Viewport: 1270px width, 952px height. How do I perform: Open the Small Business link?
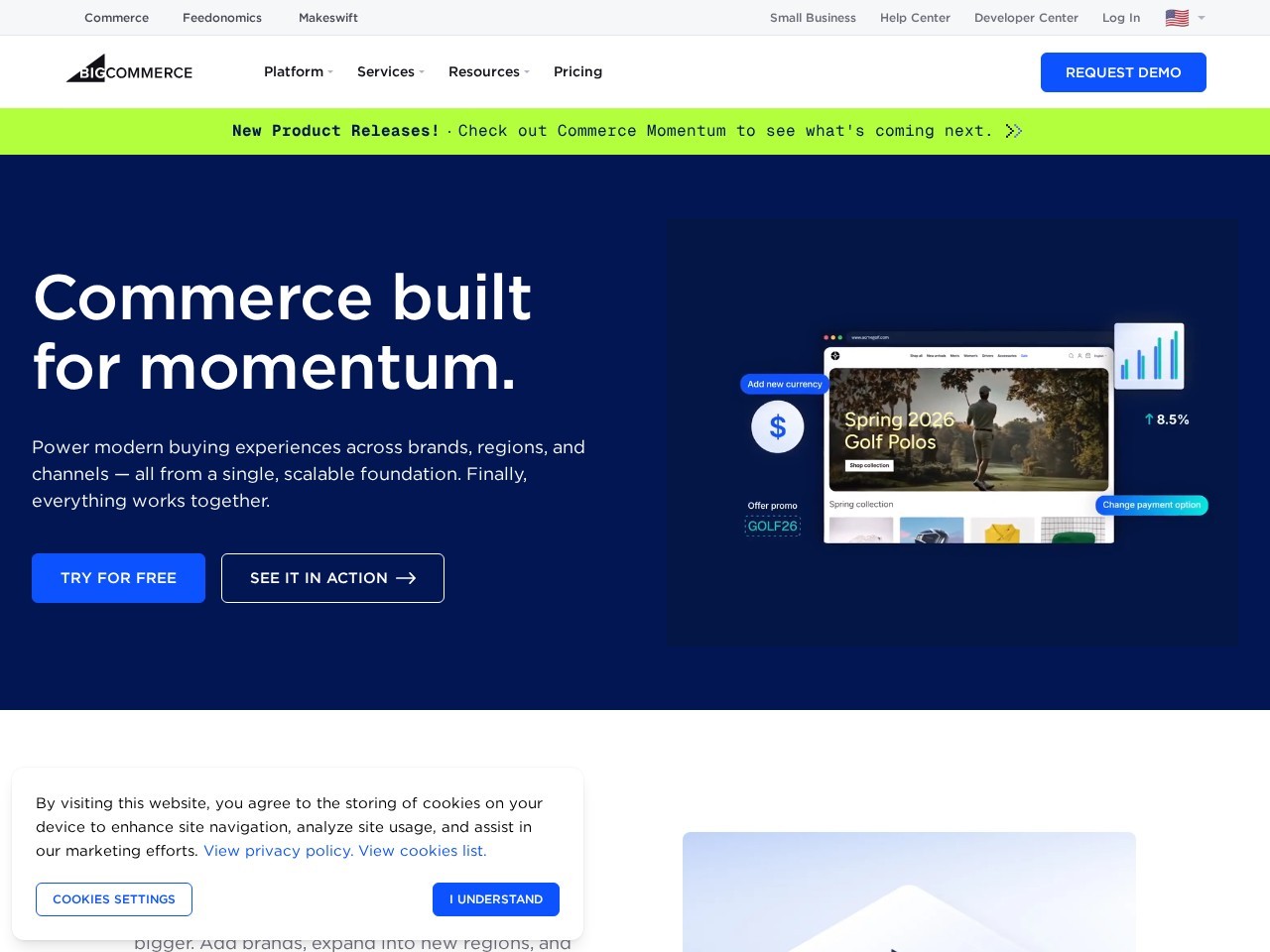point(813,18)
